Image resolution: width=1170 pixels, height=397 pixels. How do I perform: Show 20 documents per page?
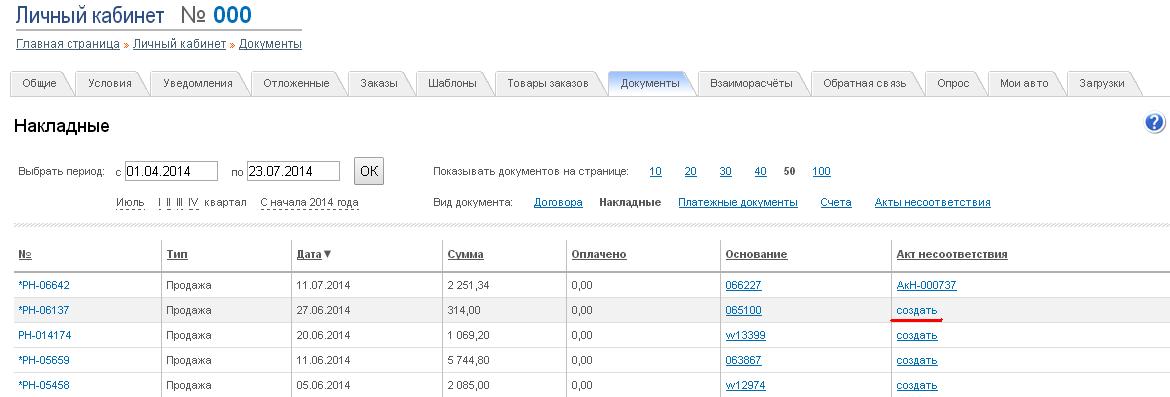tap(690, 172)
